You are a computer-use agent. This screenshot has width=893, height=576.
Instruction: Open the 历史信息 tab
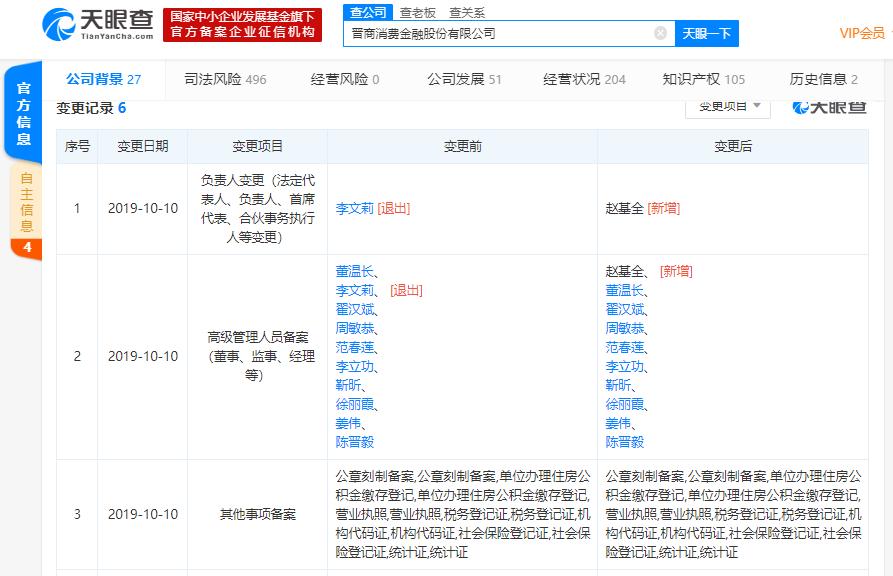point(823,79)
